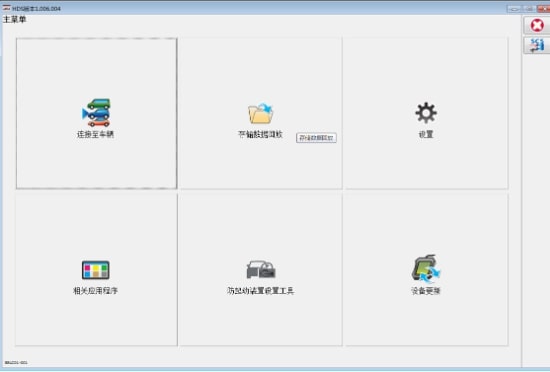The height and width of the screenshot is (372, 550).
Task: Open the stored data playback folder tile
Action: 261,113
